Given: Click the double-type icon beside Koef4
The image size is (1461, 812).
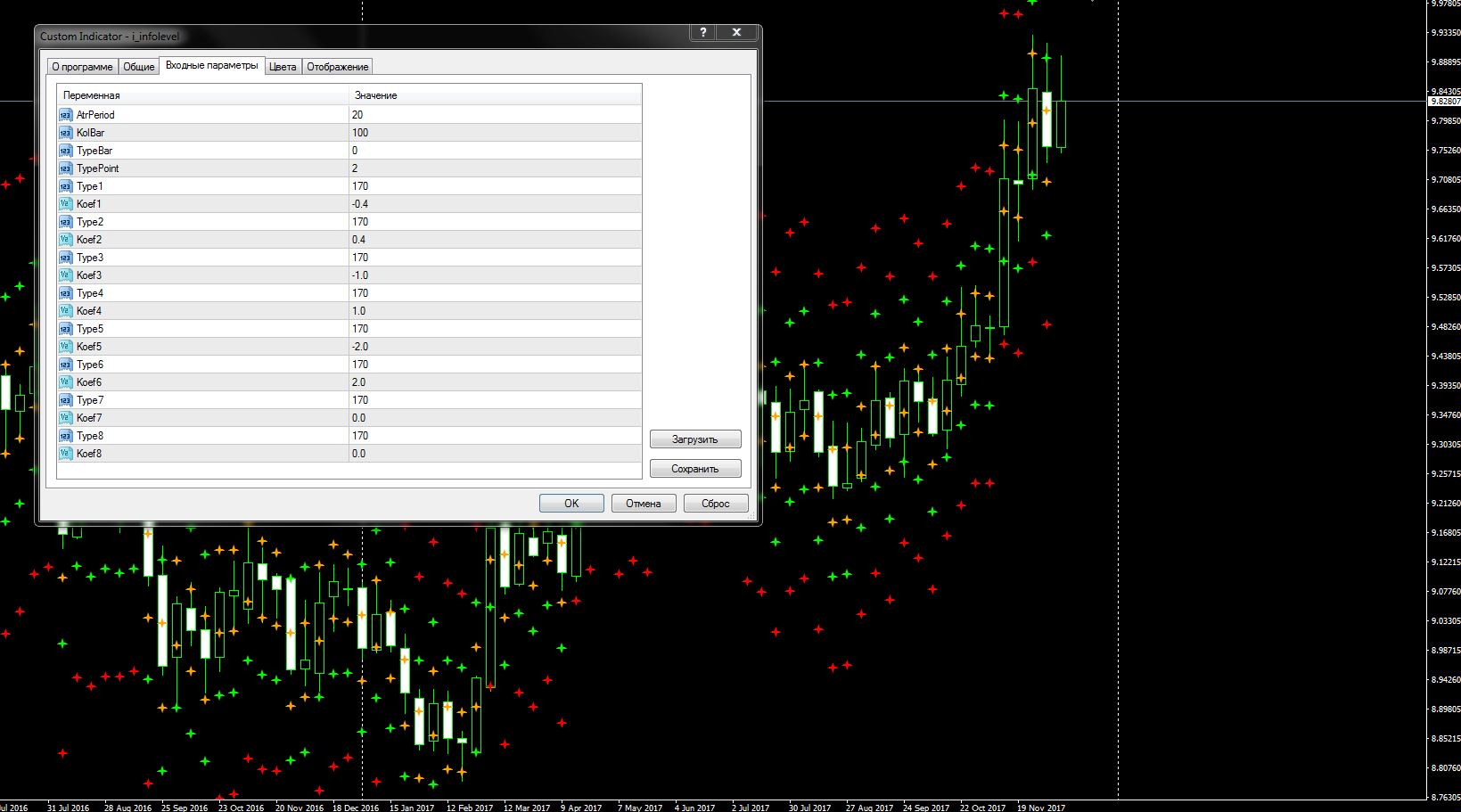Looking at the screenshot, I should [65, 311].
